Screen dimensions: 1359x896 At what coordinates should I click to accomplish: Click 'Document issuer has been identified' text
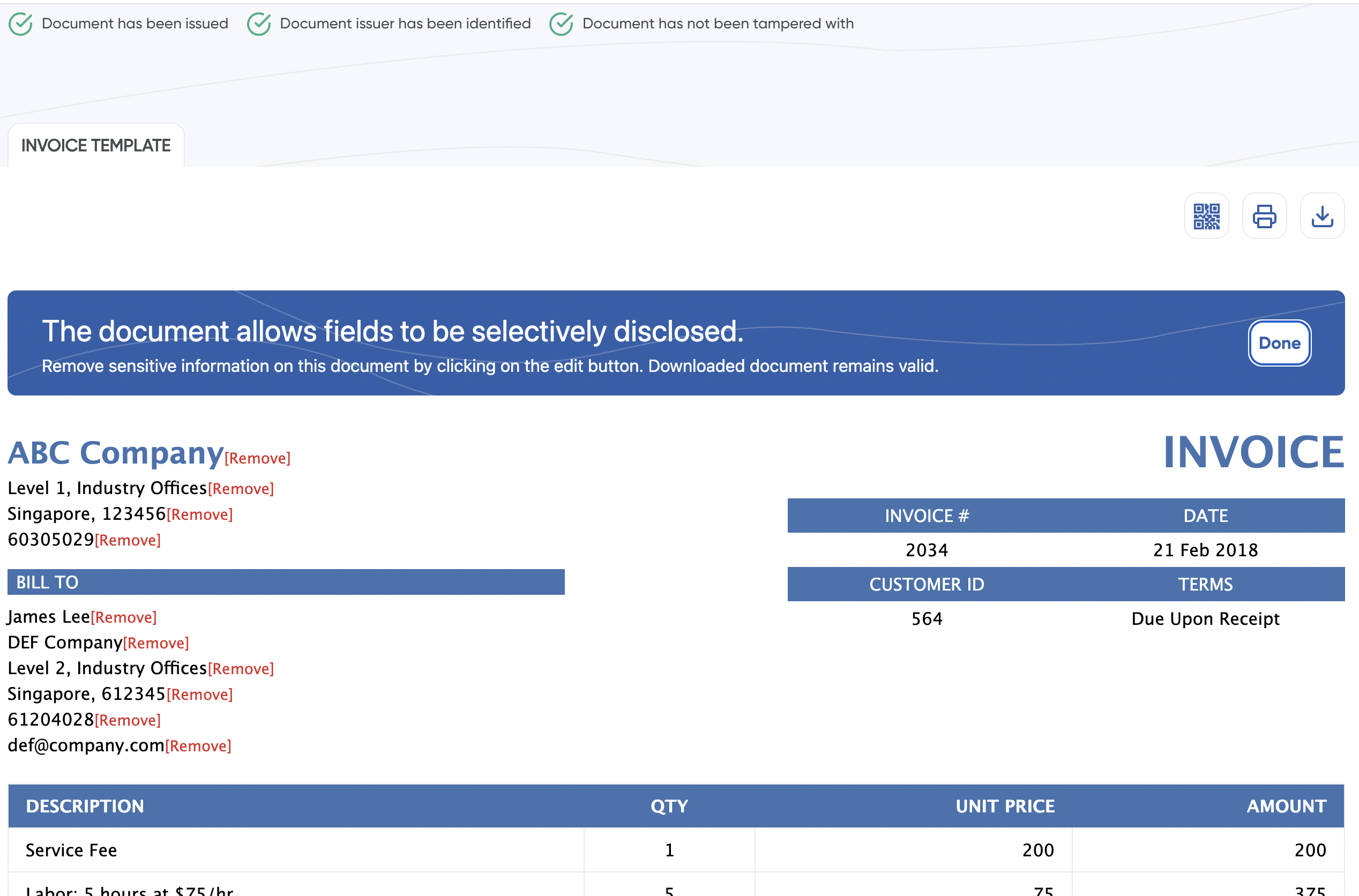click(405, 24)
